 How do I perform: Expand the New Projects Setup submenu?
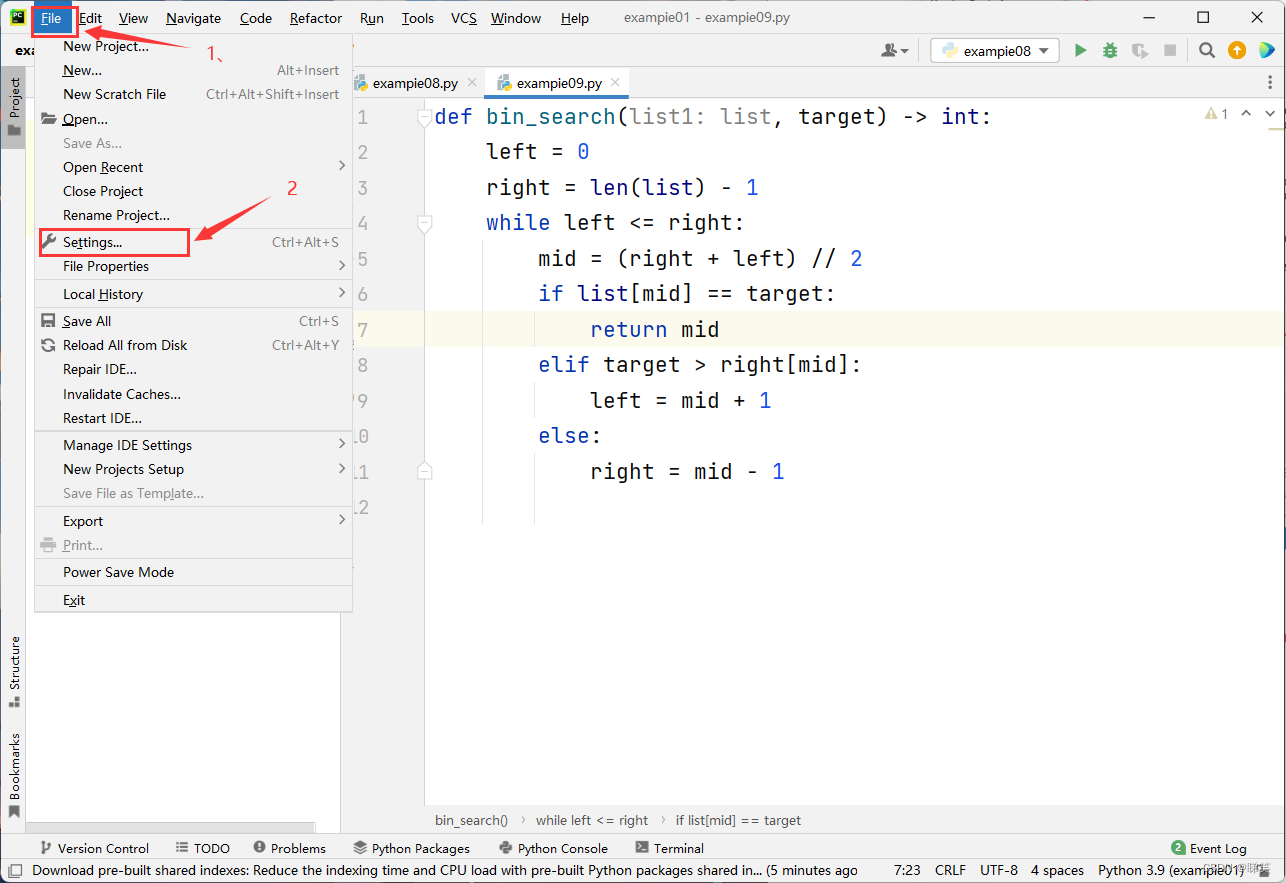point(193,469)
